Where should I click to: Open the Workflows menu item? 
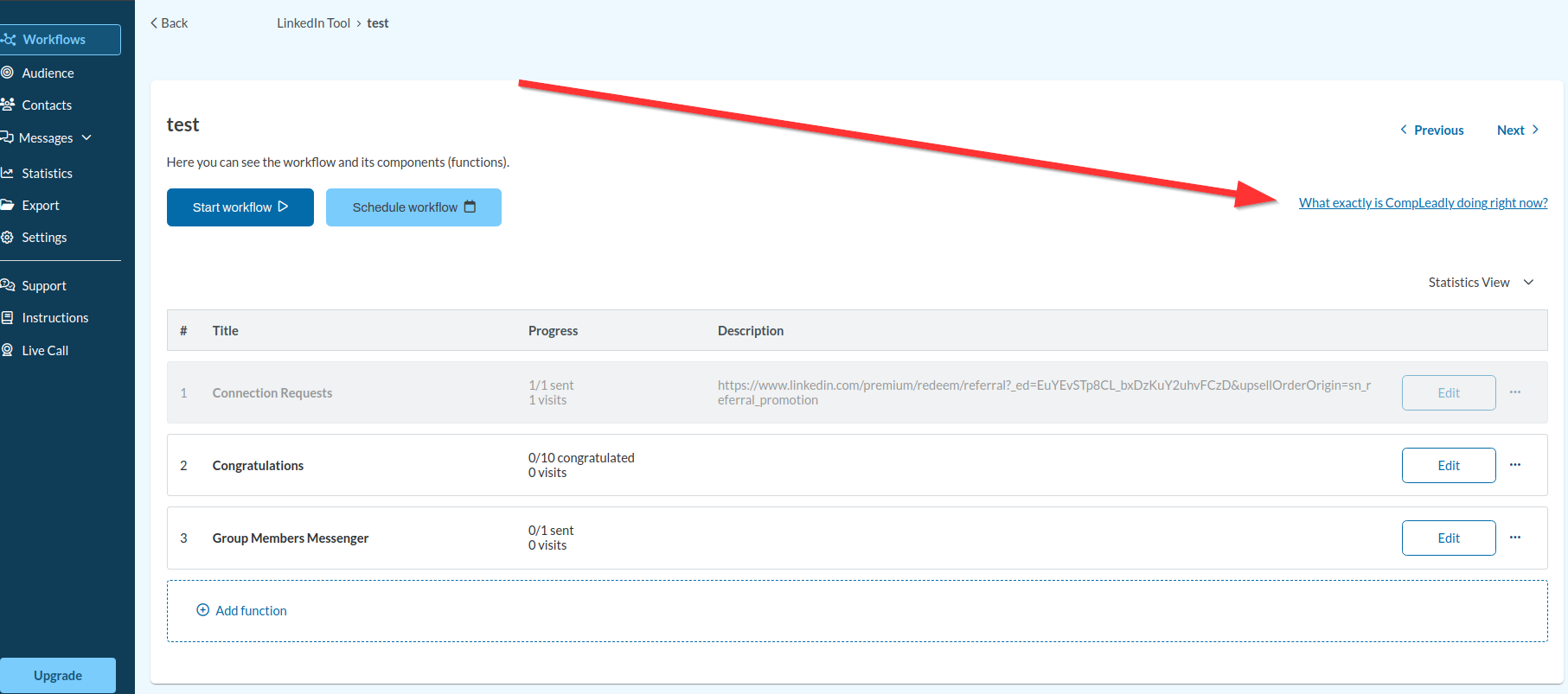pos(54,40)
